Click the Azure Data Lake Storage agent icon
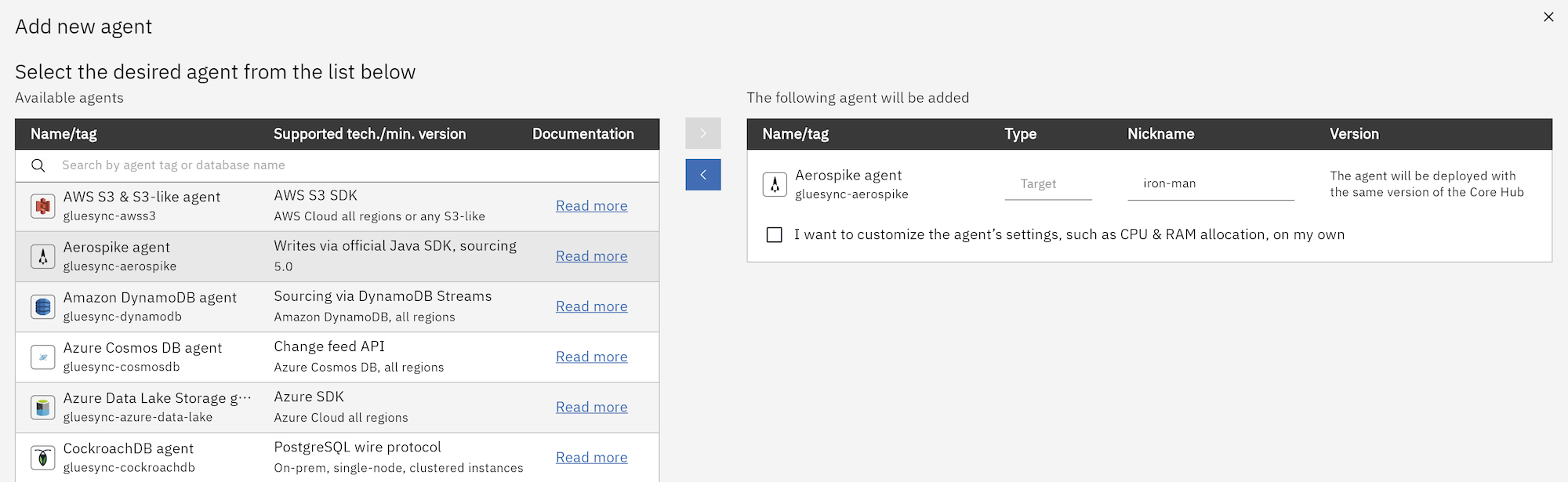 point(42,407)
